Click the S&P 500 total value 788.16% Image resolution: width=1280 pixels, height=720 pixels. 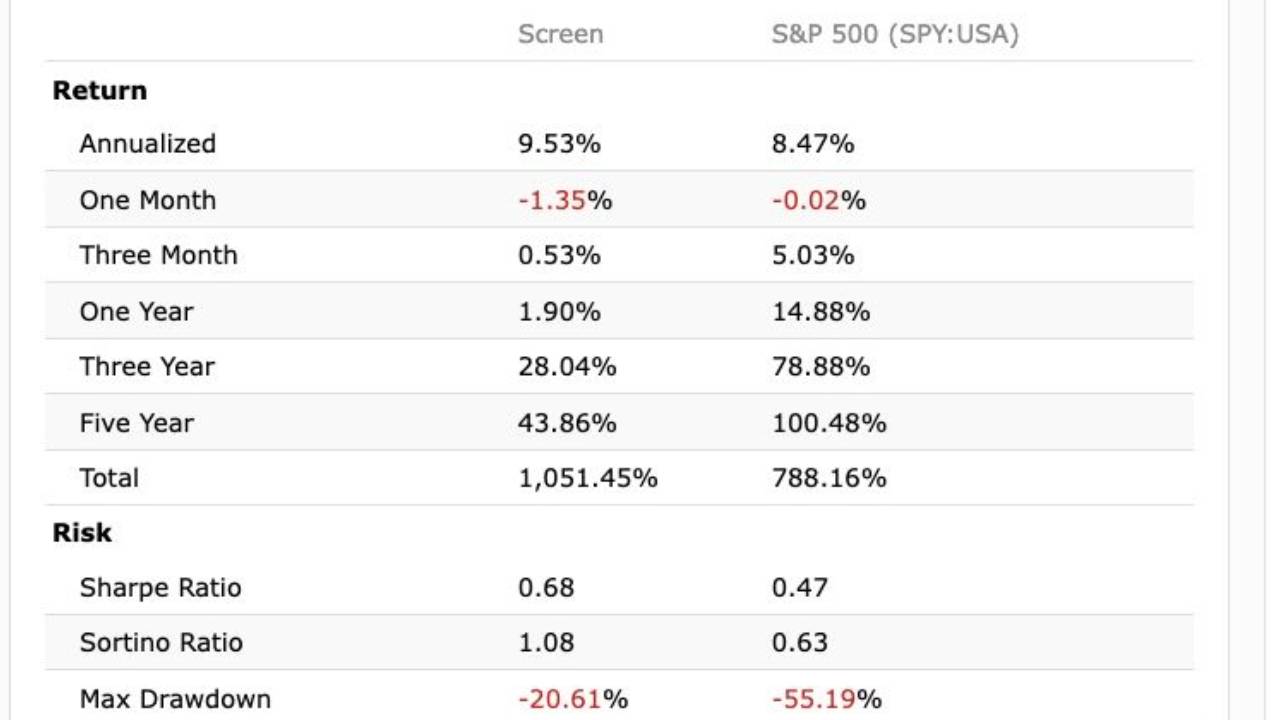tap(829, 478)
